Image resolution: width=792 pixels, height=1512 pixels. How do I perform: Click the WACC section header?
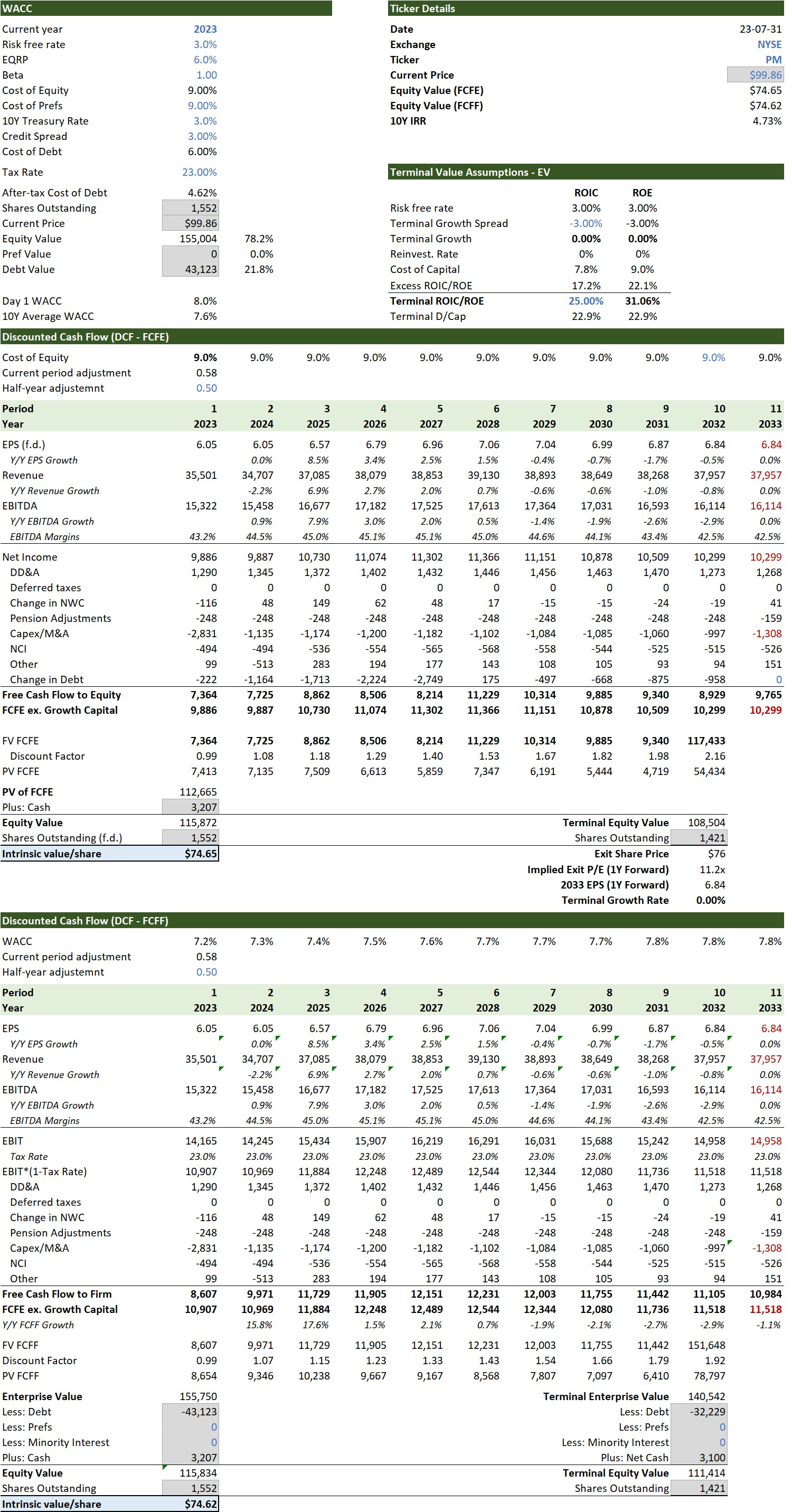coord(166,8)
